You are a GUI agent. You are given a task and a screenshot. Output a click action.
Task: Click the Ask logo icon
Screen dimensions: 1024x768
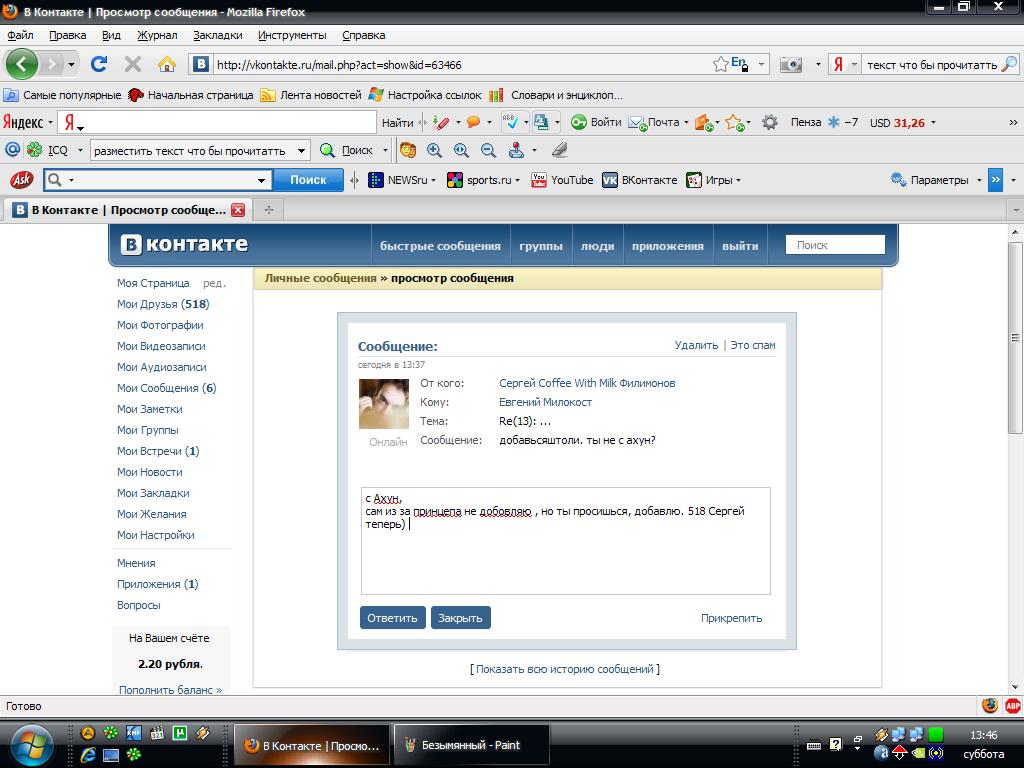22,180
